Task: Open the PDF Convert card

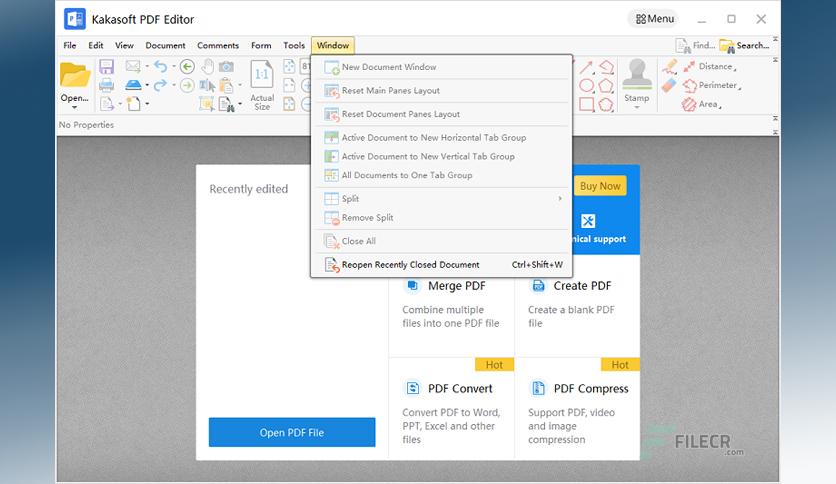Action: 452,409
